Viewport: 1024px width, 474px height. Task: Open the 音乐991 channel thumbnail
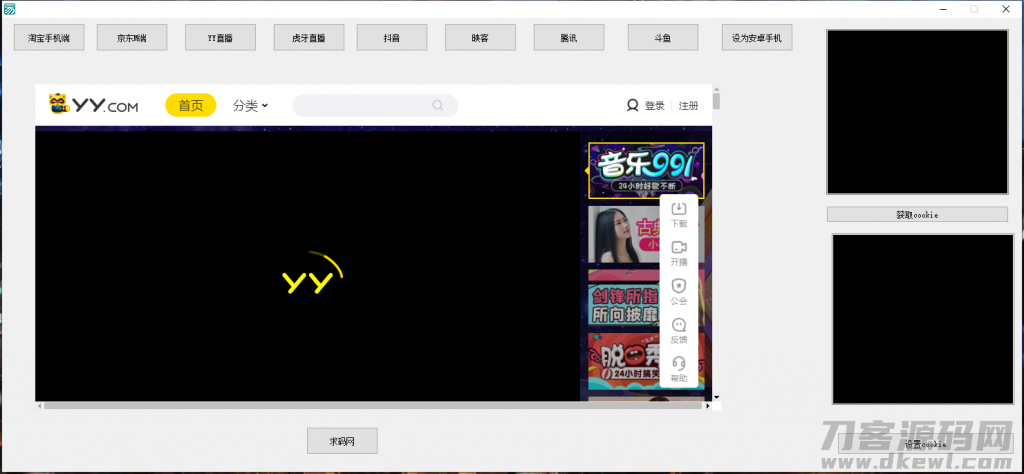click(646, 170)
